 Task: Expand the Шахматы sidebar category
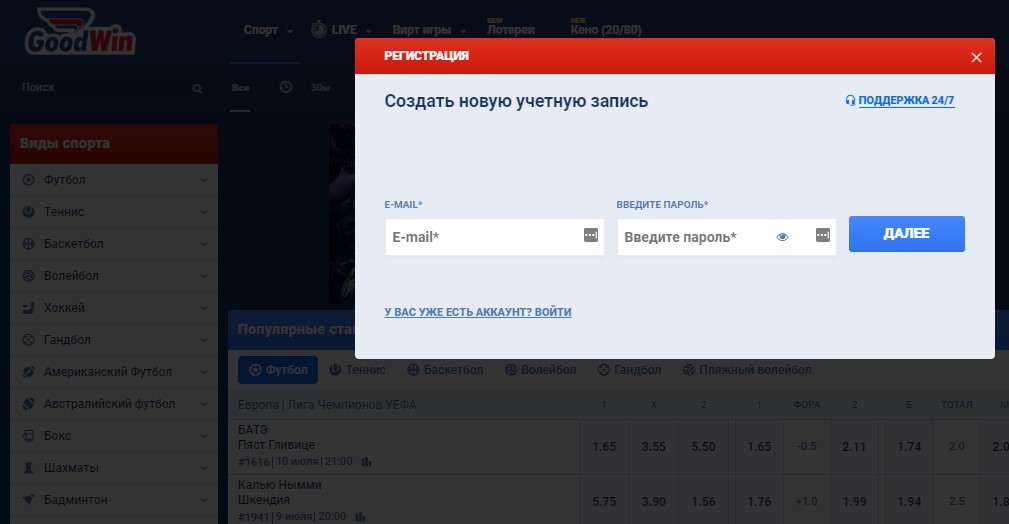click(204, 467)
